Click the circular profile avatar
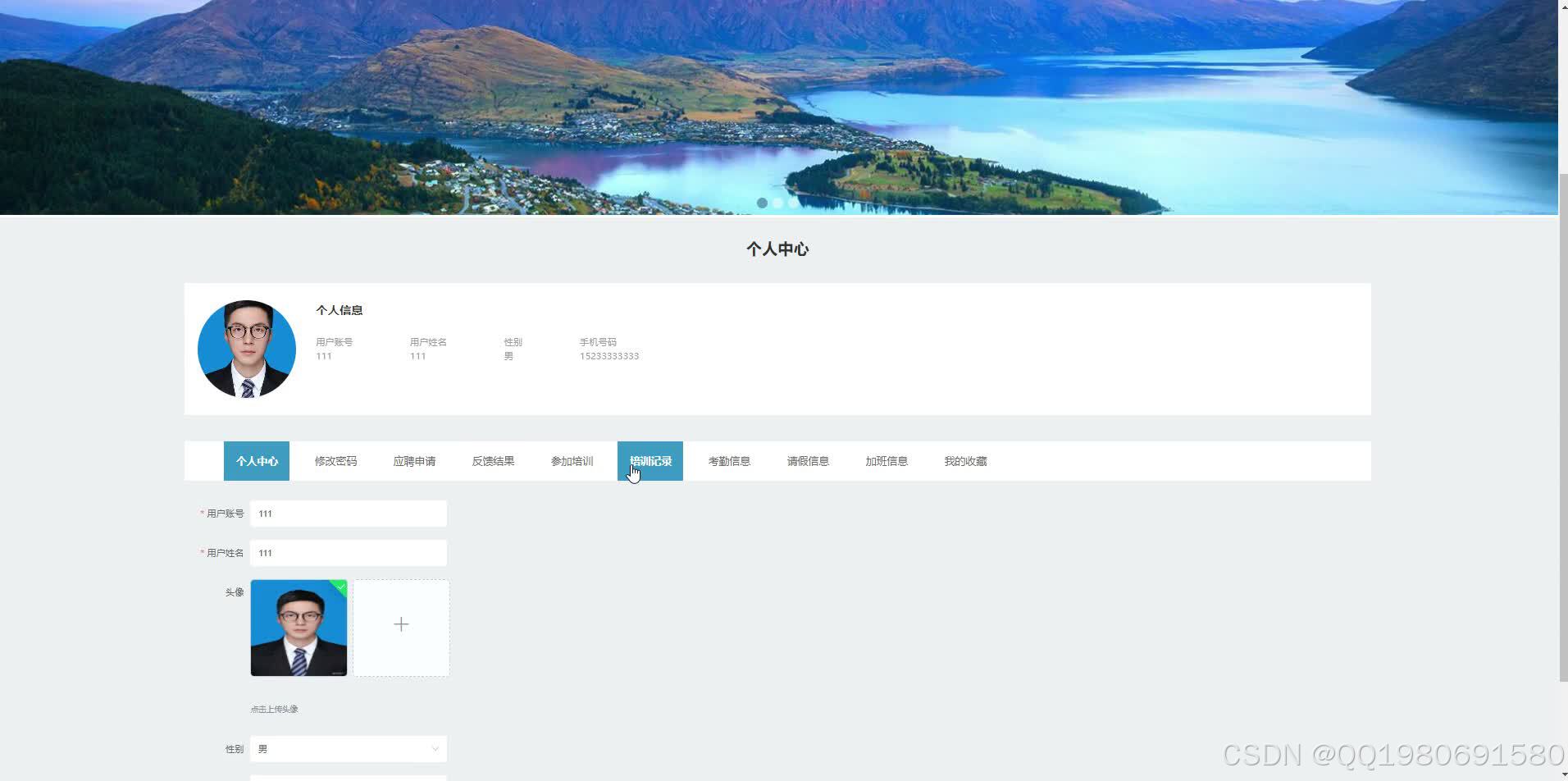The height and width of the screenshot is (781, 1568). (247, 349)
